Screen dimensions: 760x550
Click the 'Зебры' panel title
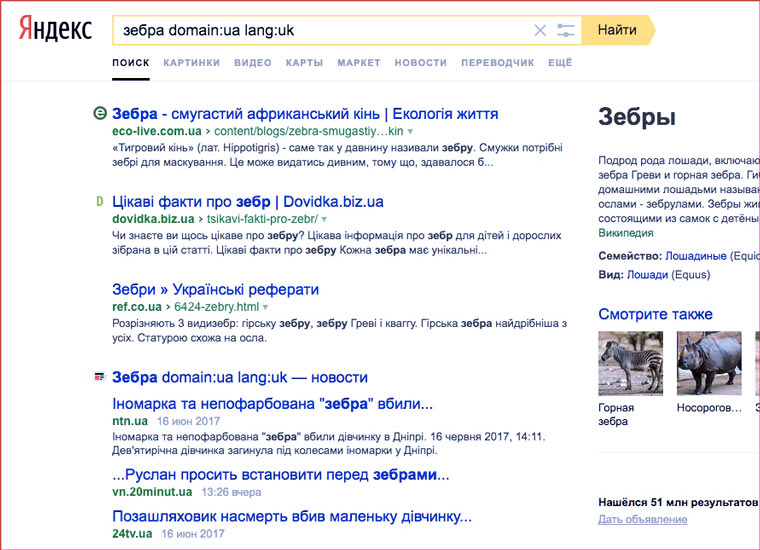(x=637, y=117)
